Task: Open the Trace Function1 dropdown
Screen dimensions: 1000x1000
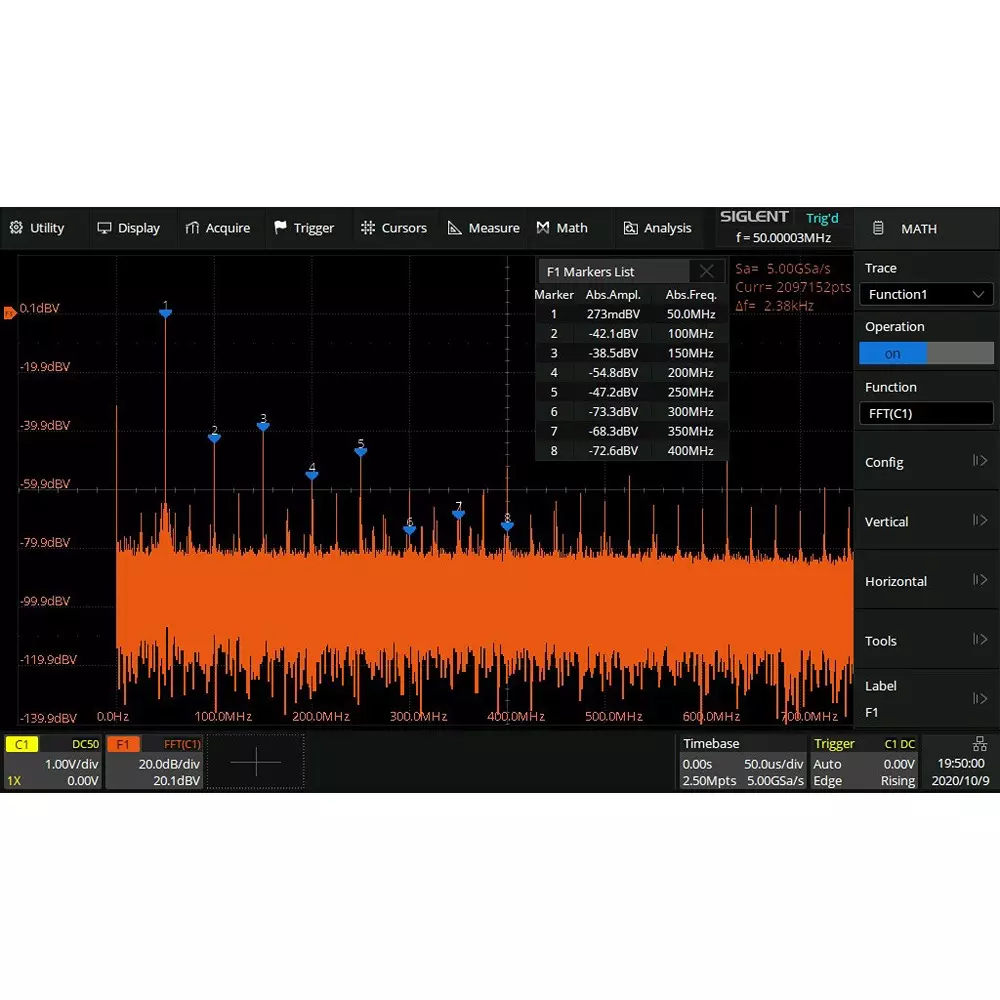Action: tap(926, 295)
